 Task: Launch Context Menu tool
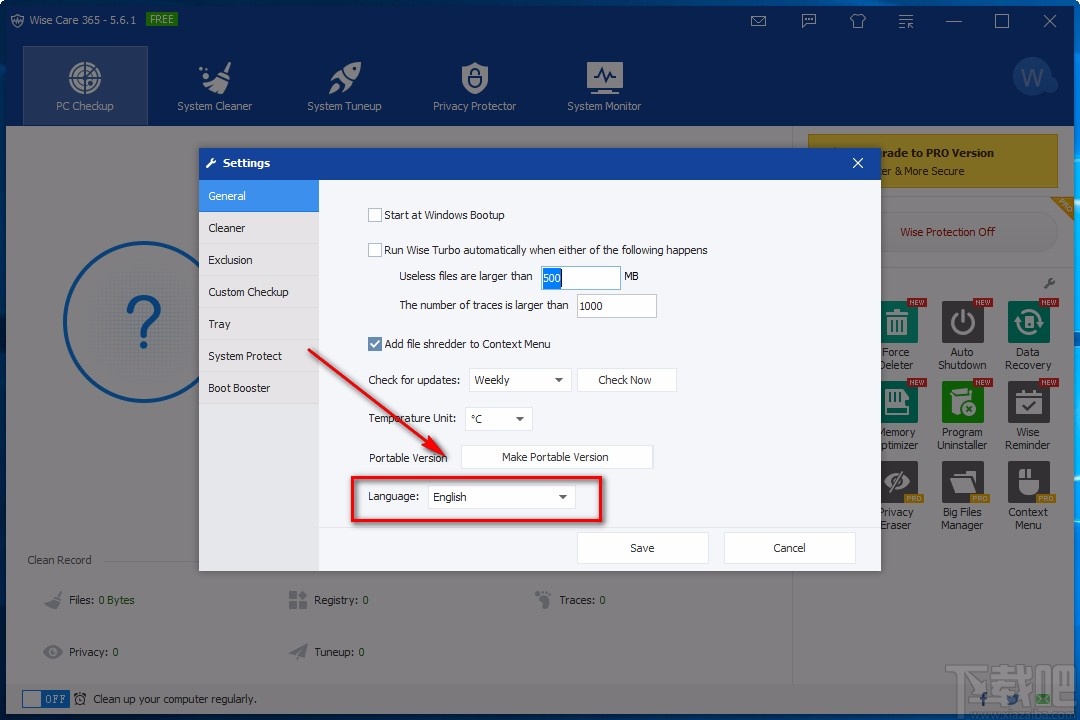pyautogui.click(x=1028, y=496)
